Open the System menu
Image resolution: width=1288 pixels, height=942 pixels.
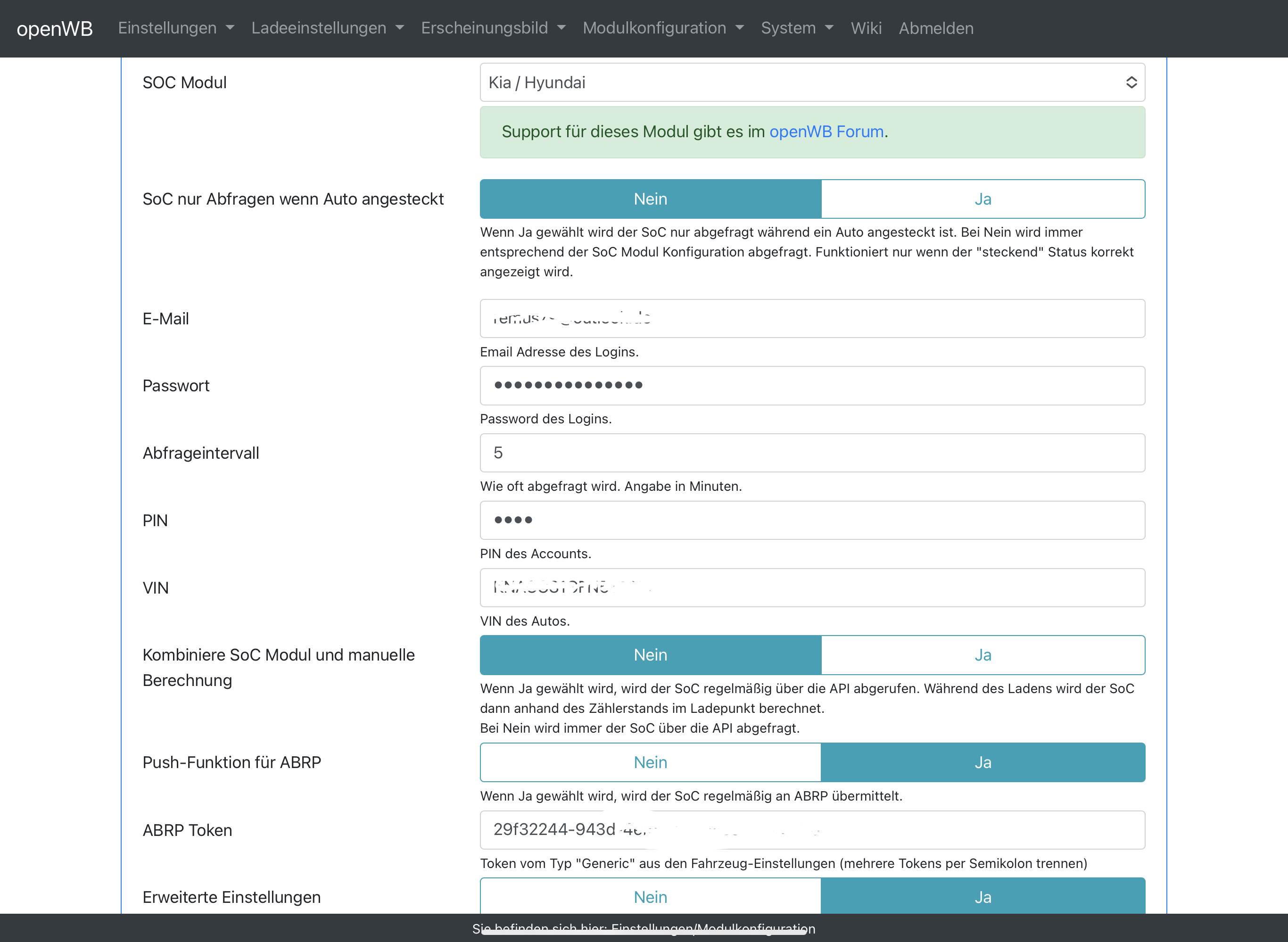pyautogui.click(x=797, y=28)
